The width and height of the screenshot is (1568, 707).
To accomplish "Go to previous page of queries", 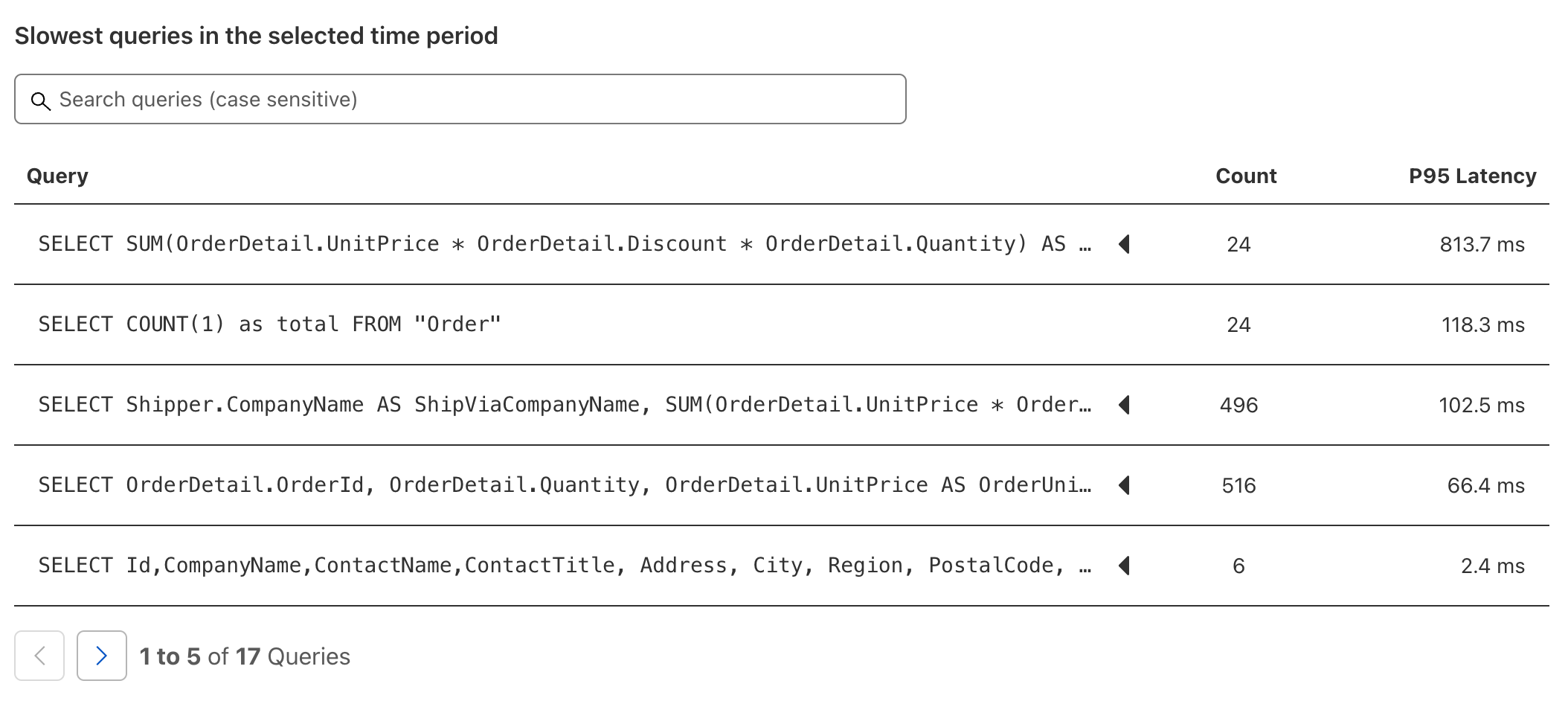I will 39,656.
